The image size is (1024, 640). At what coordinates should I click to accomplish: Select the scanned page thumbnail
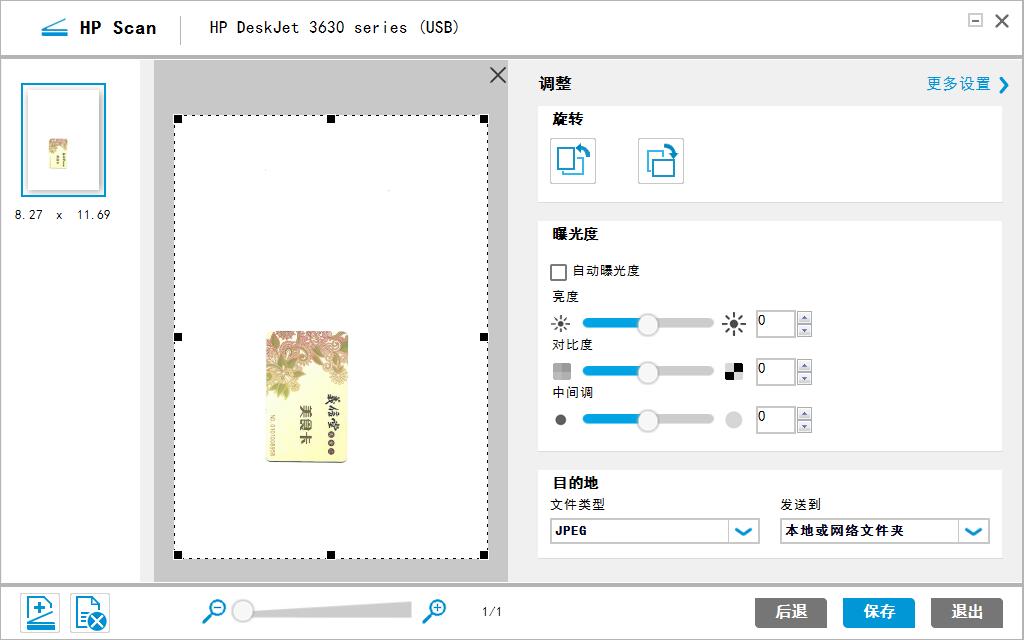pyautogui.click(x=63, y=140)
